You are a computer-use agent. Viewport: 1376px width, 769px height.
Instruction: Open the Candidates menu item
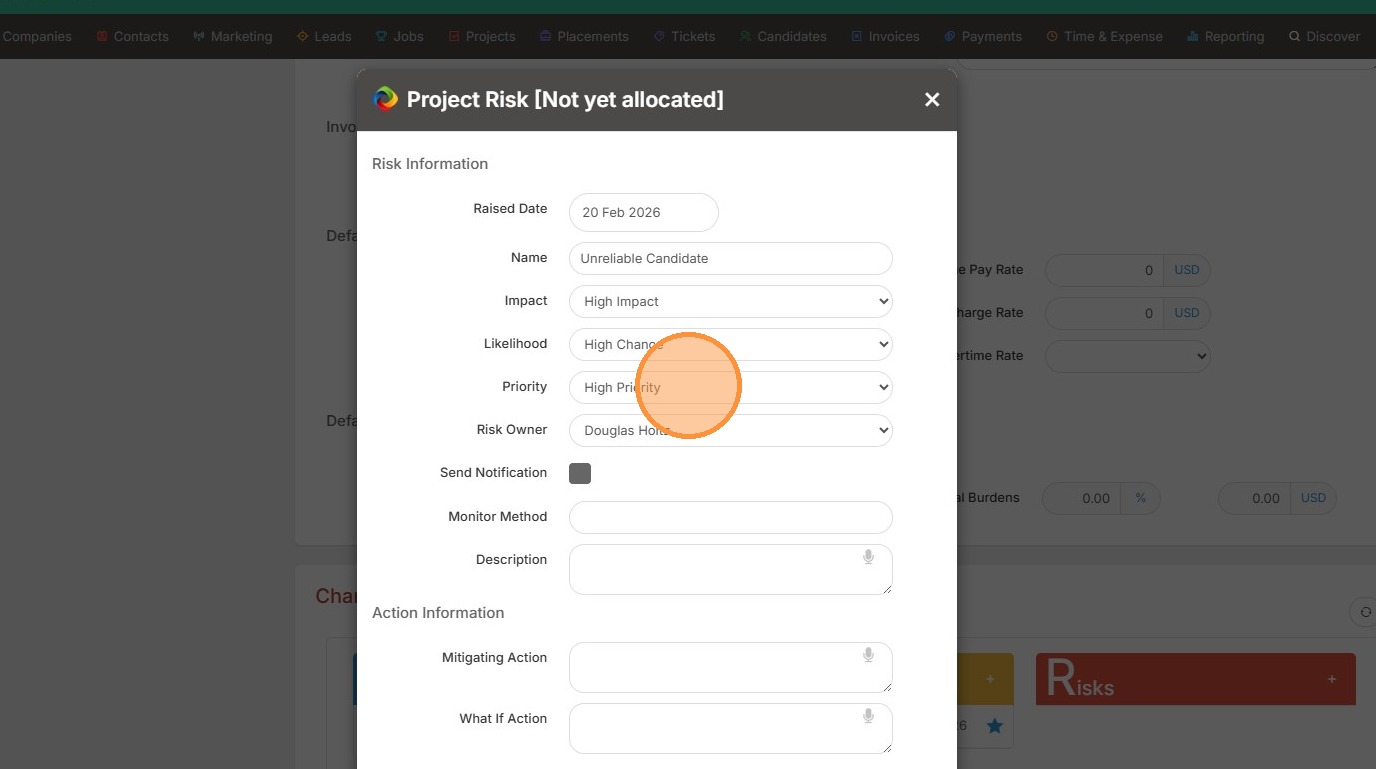(x=783, y=36)
